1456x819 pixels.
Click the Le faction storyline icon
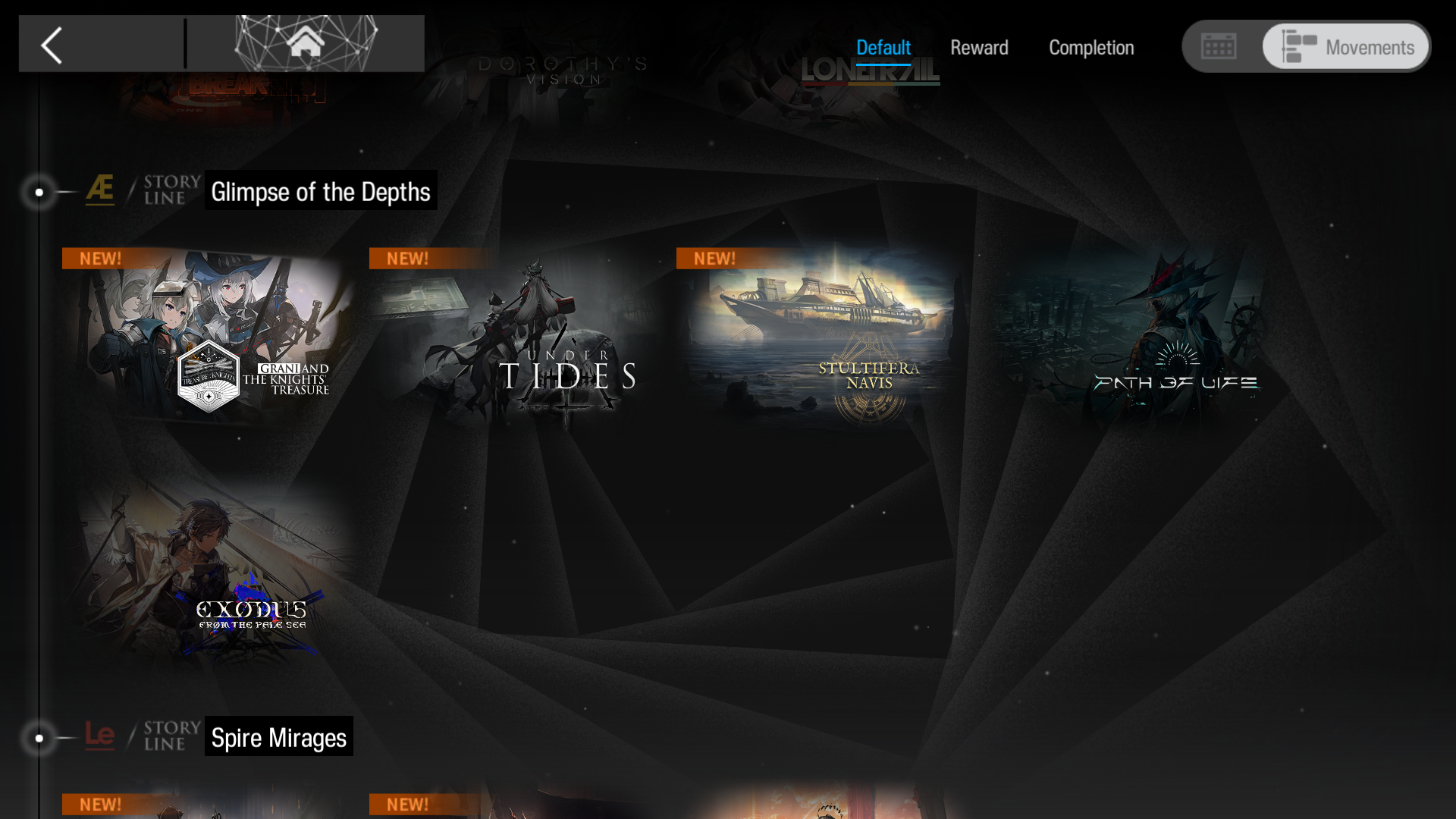99,735
